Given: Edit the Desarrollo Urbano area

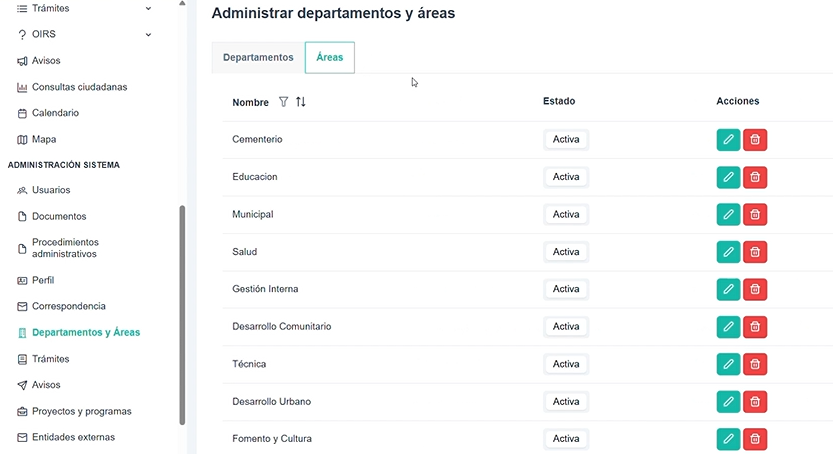Looking at the screenshot, I should (728, 402).
